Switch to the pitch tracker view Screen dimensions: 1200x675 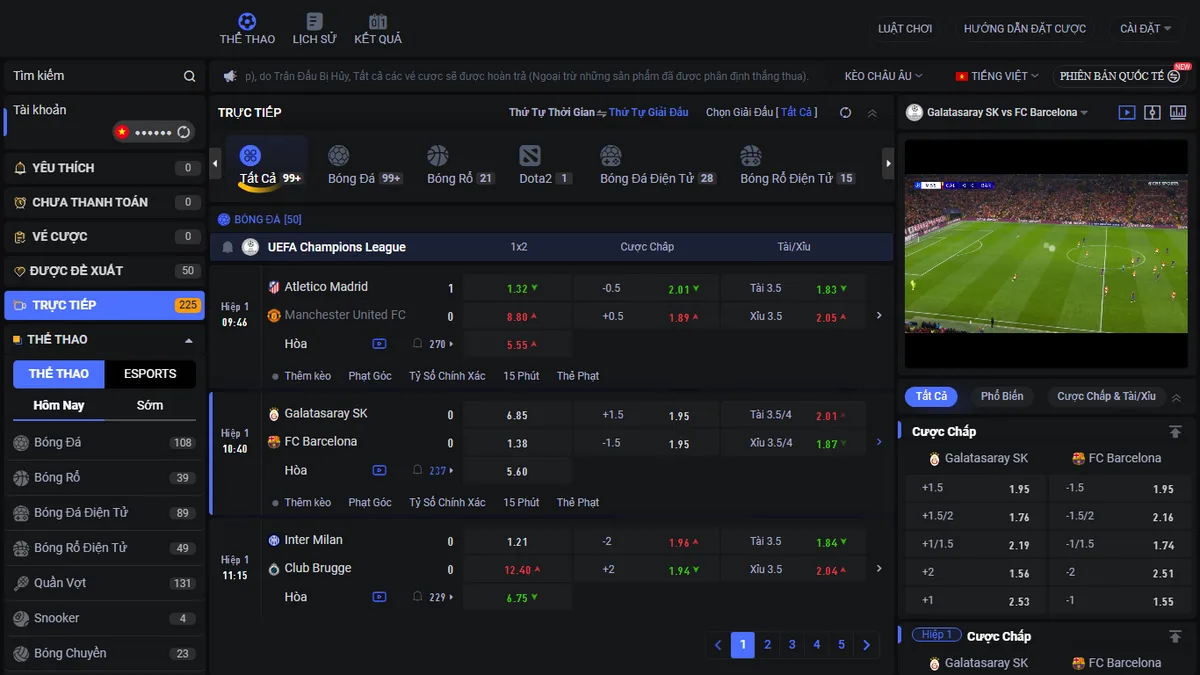(1152, 113)
